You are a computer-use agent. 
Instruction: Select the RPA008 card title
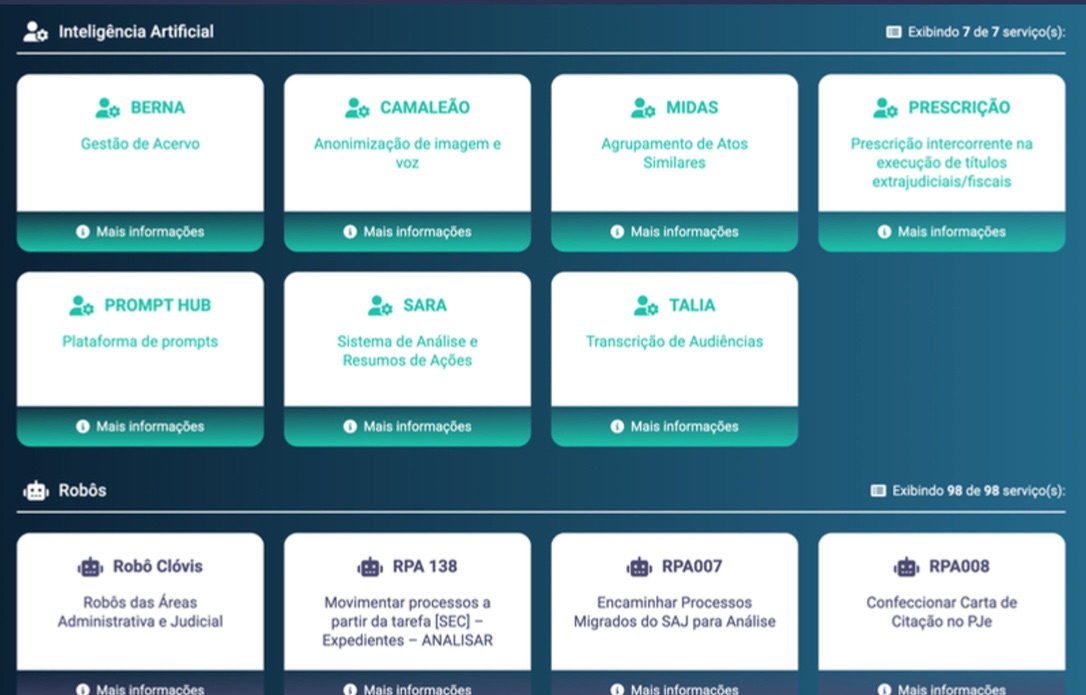pos(959,567)
